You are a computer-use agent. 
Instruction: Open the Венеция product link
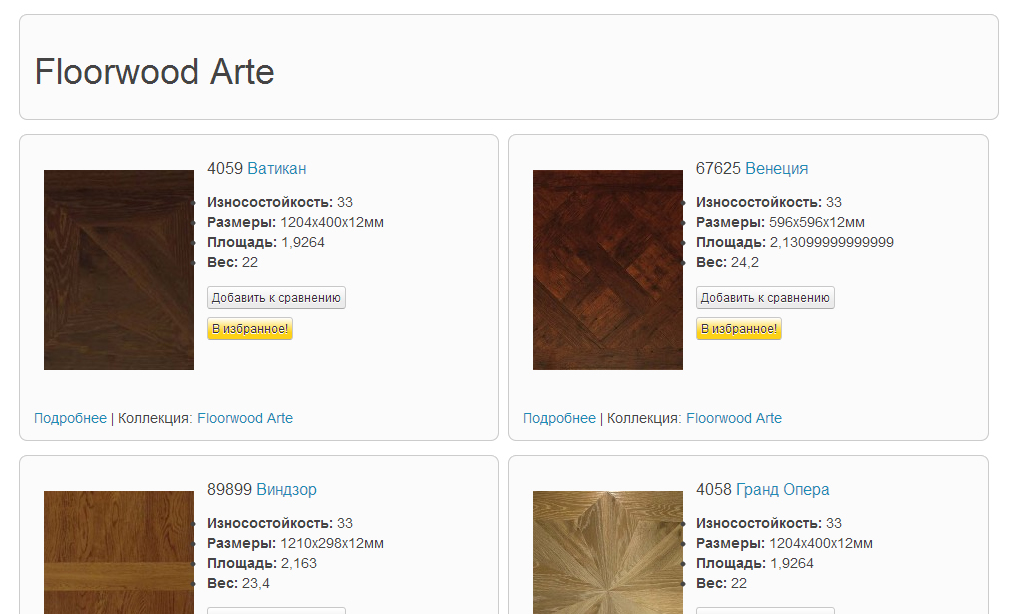click(x=776, y=168)
